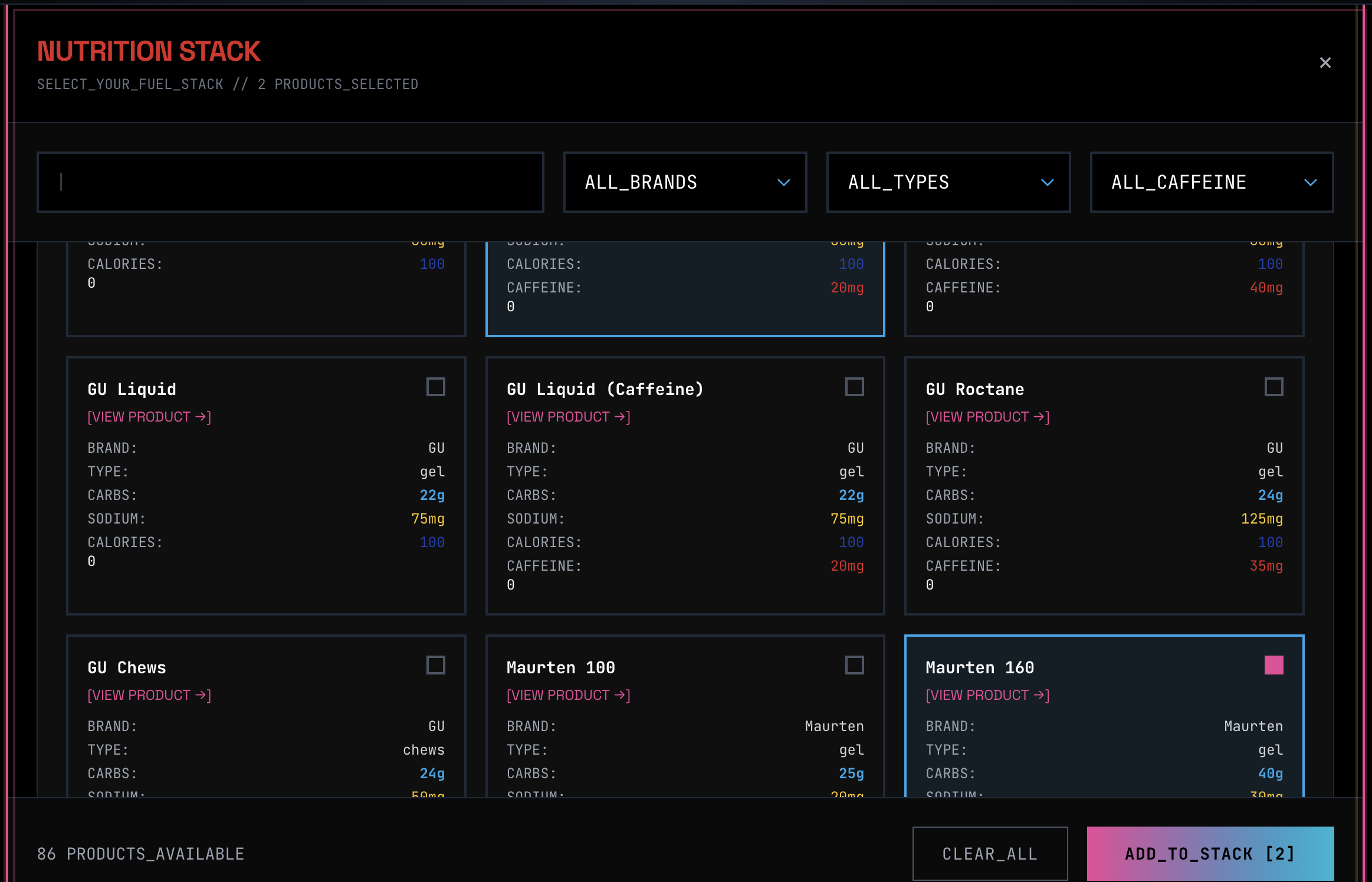
Task: Expand the ALL_CAFFEINE filter dropdown
Action: [x=1212, y=182]
